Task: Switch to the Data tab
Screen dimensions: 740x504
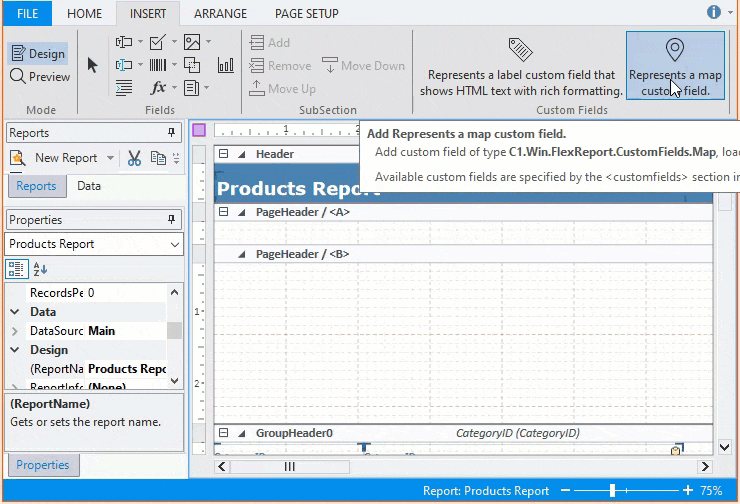Action: point(89,186)
